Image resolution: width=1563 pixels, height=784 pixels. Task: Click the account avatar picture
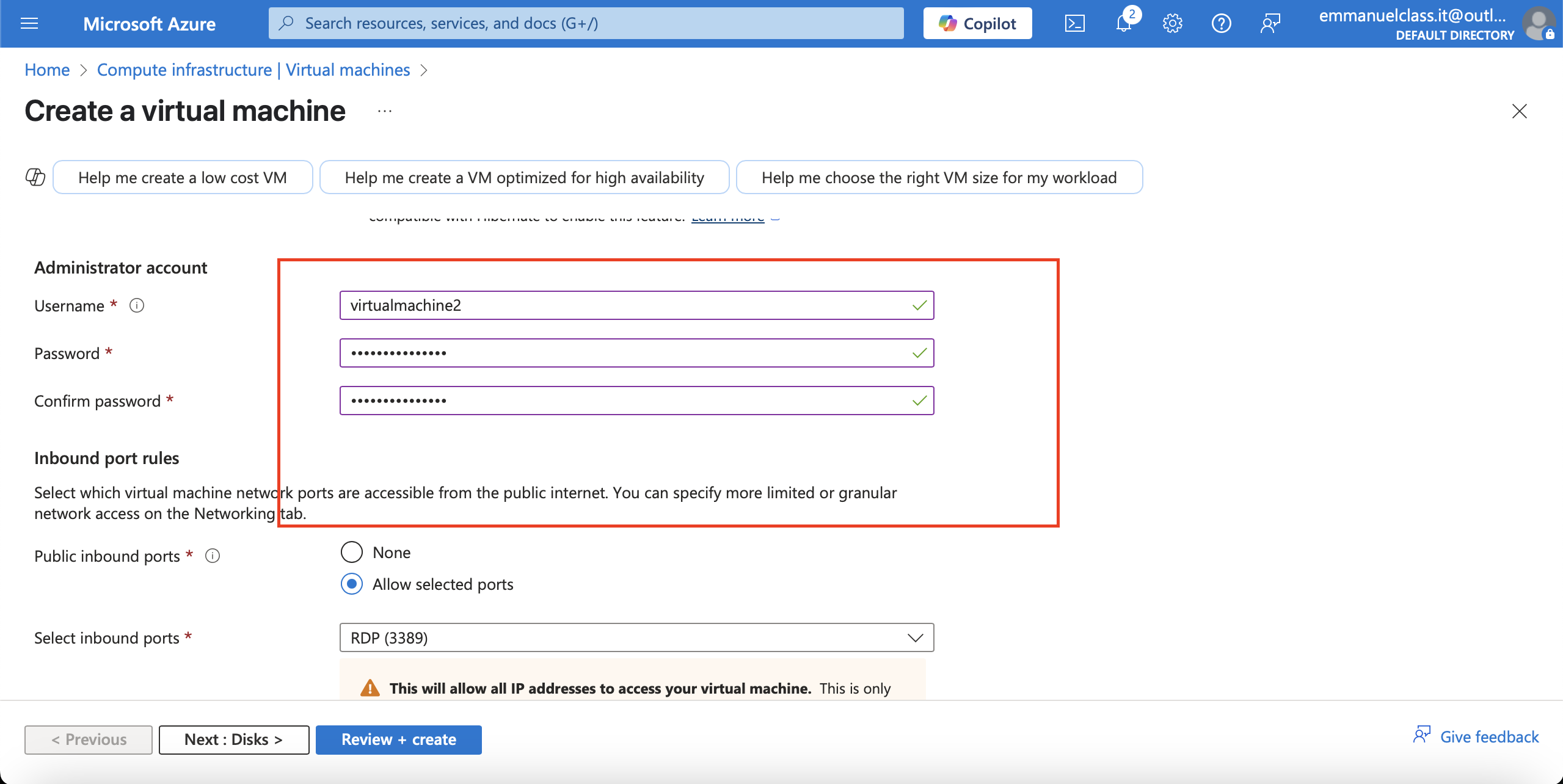point(1539,23)
